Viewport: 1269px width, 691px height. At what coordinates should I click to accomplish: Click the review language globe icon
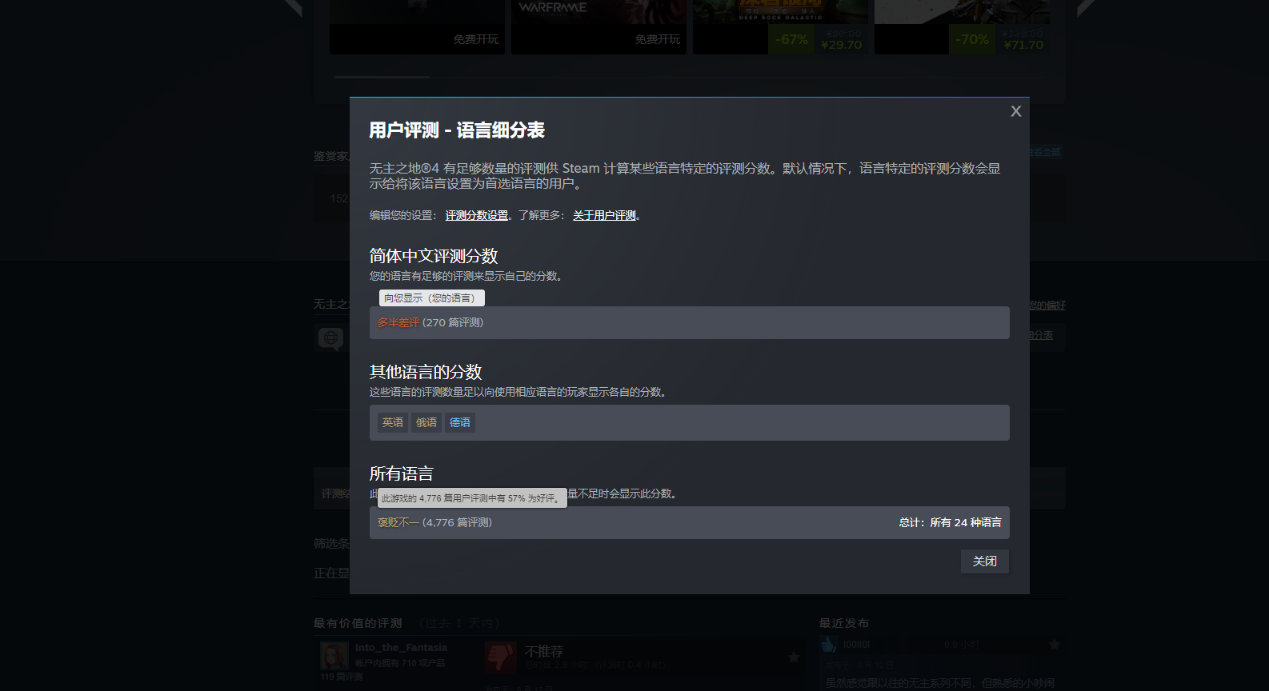pos(330,339)
